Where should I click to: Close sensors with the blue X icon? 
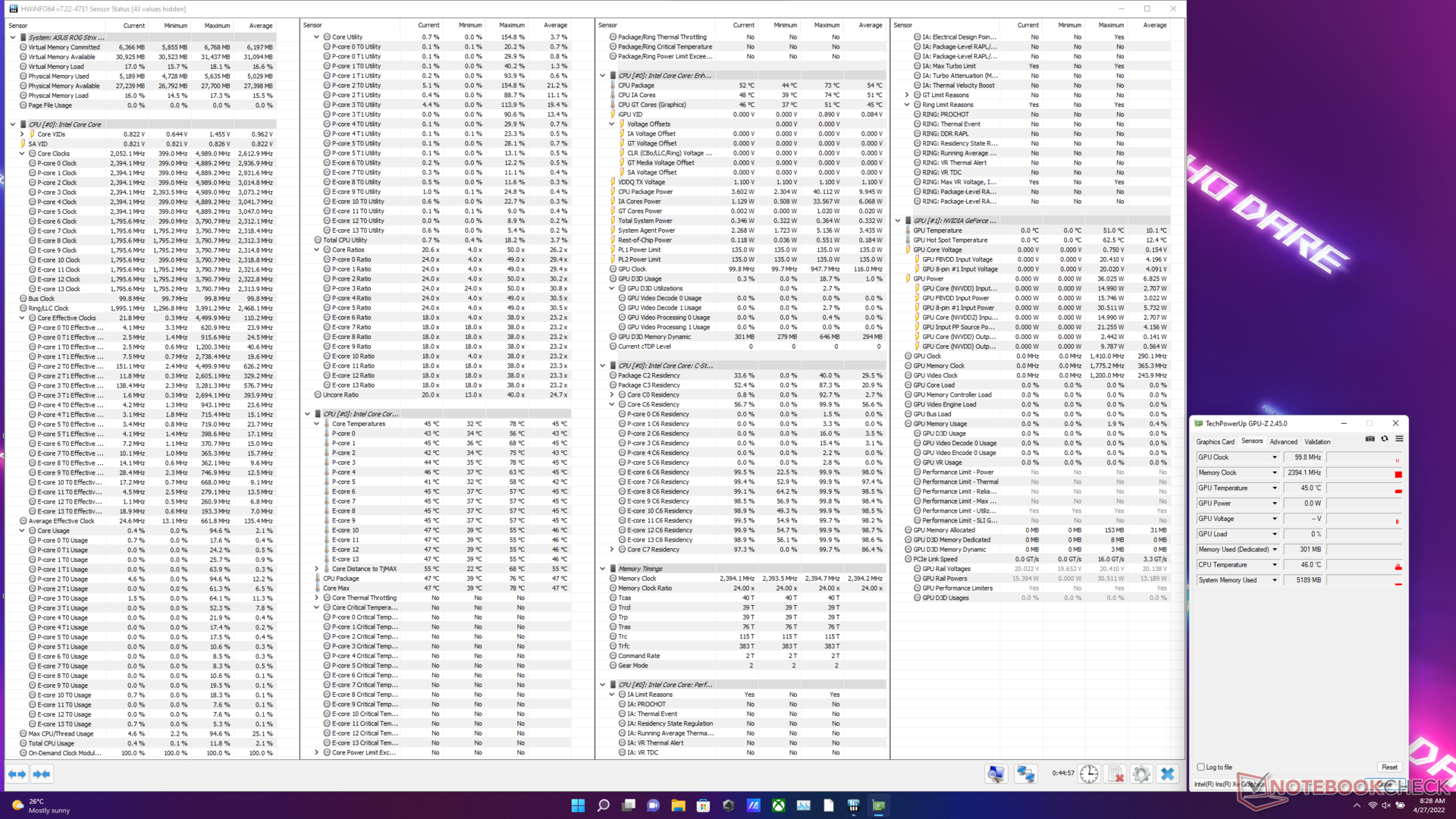pos(1167,774)
